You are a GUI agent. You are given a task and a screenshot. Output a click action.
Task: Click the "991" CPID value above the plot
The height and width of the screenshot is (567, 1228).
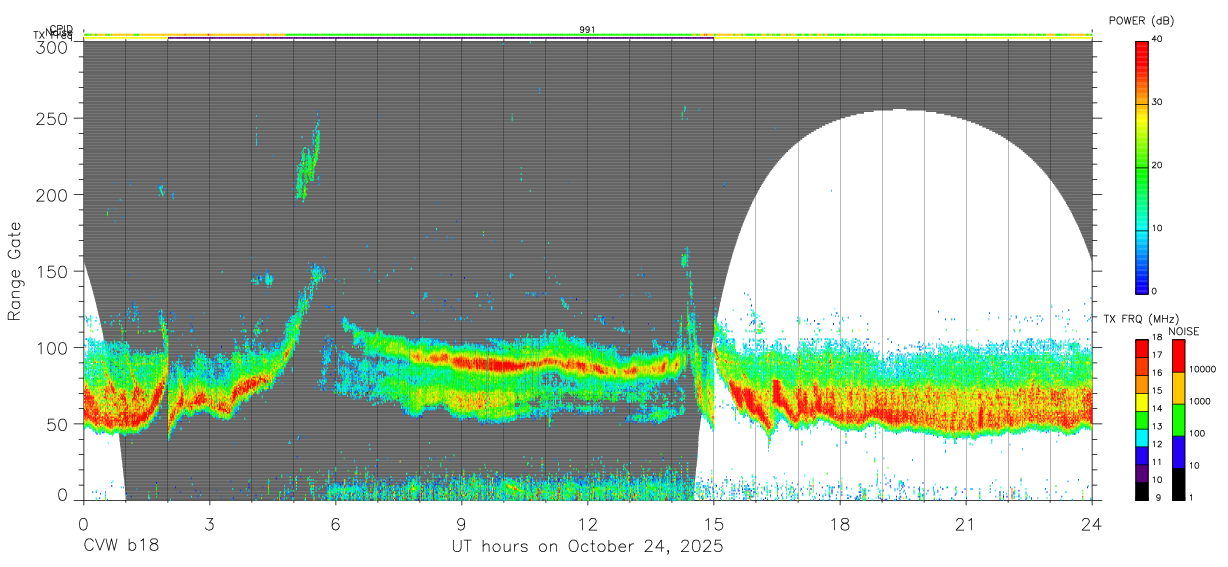[x=587, y=30]
